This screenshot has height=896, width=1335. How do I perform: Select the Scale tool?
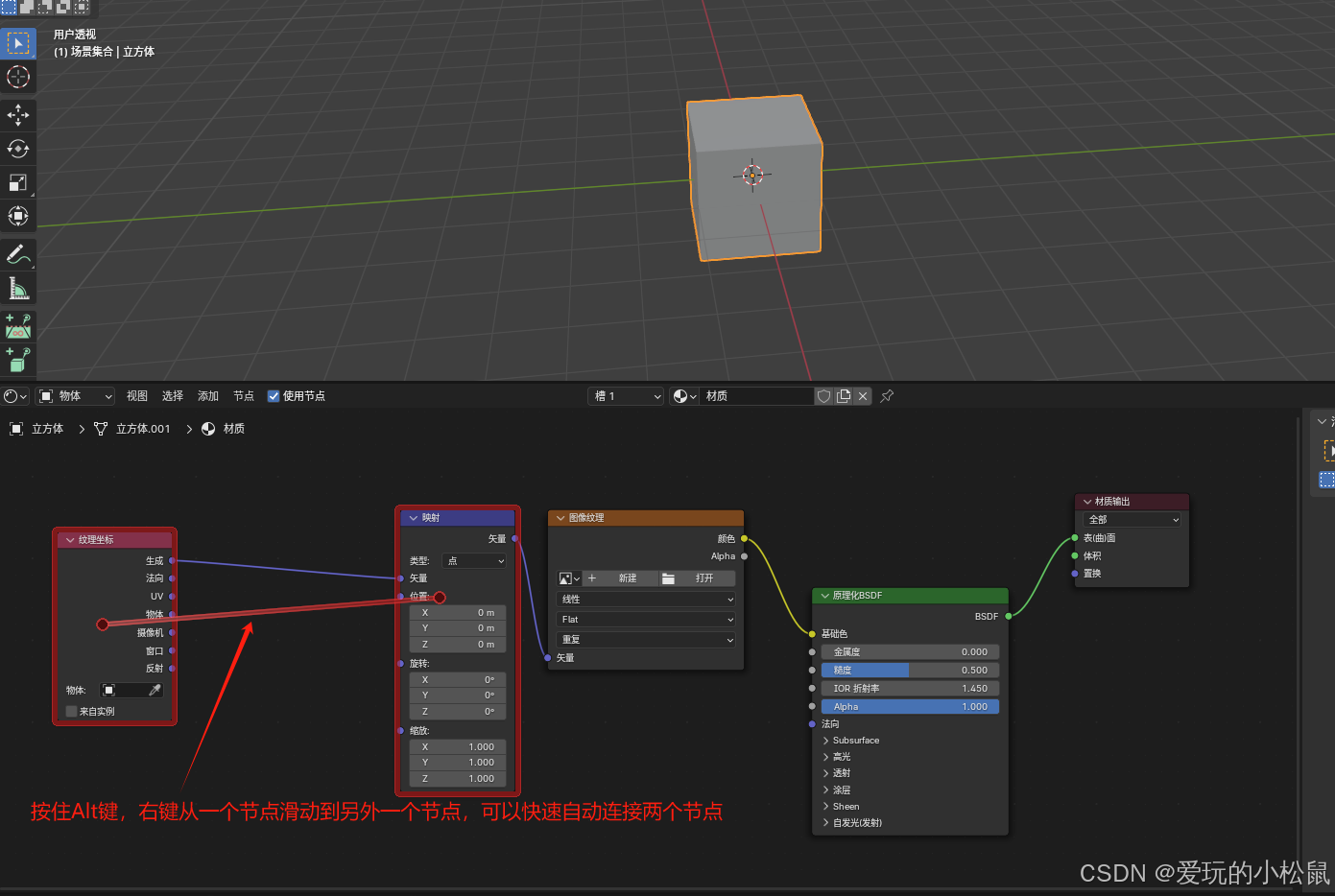coord(18,182)
